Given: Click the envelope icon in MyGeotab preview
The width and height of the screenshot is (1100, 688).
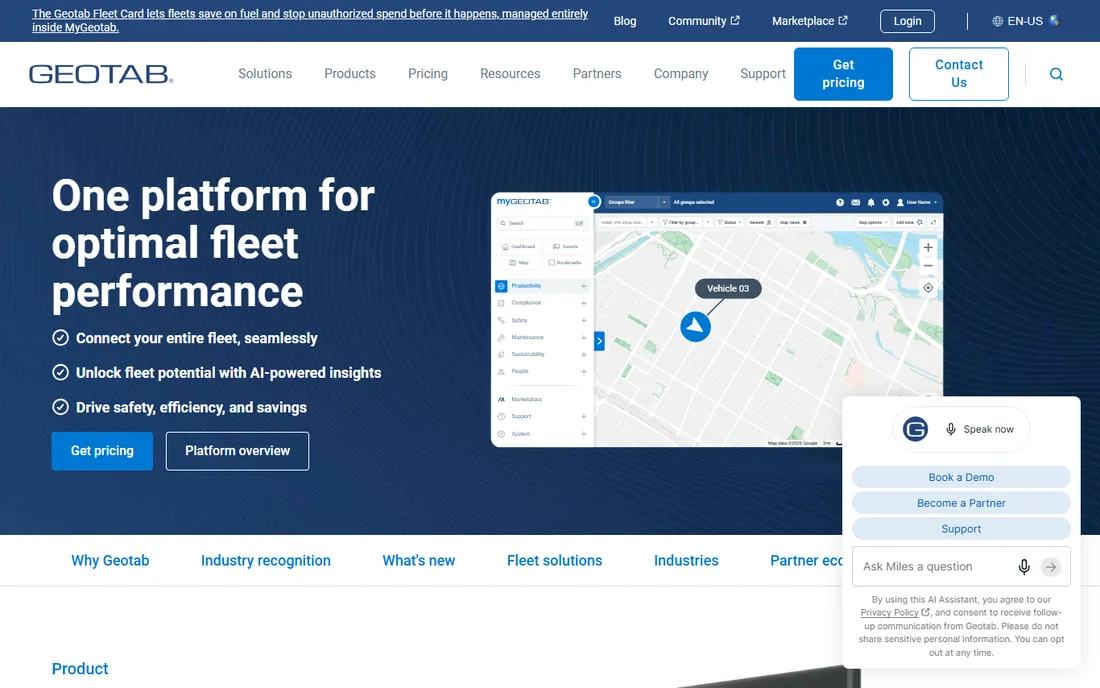Looking at the screenshot, I should point(855,202).
